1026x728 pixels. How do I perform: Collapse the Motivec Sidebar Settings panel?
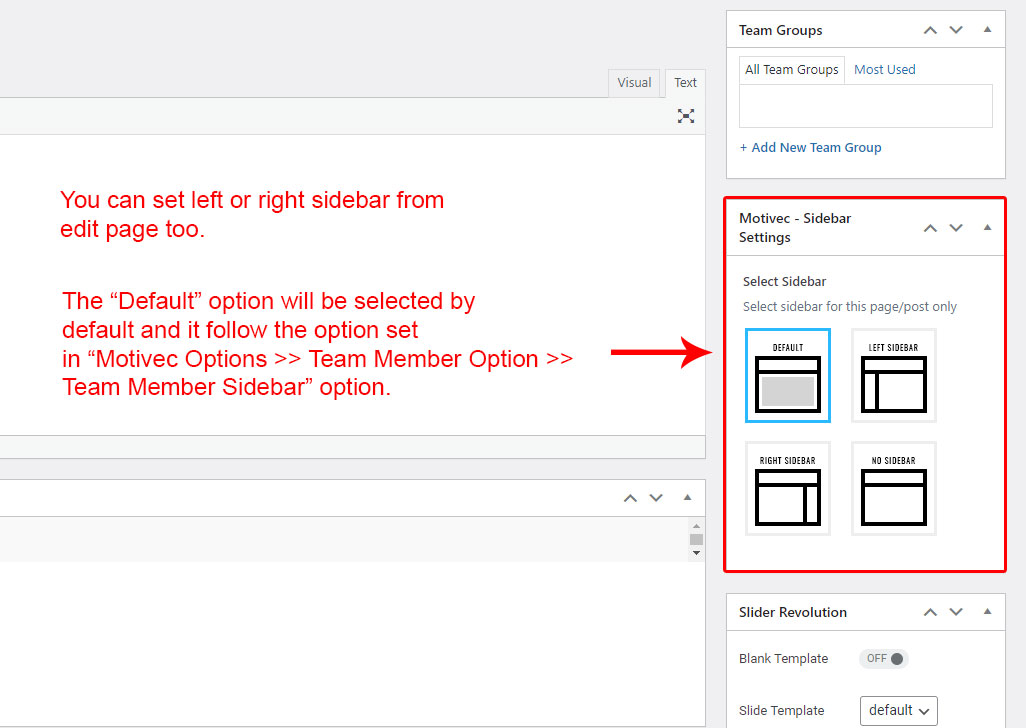pos(987,228)
